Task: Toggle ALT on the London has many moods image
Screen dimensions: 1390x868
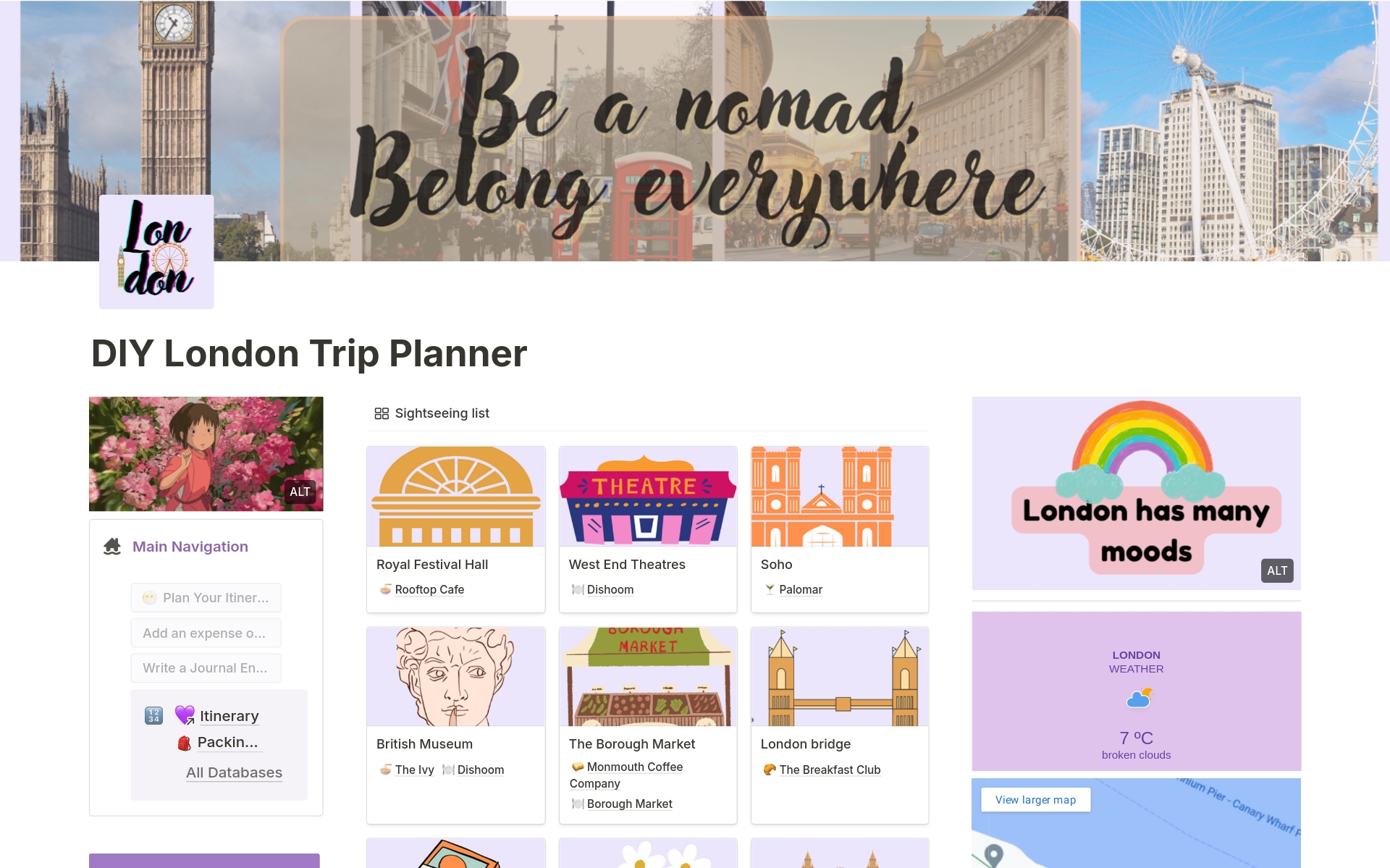Action: pos(1278,570)
